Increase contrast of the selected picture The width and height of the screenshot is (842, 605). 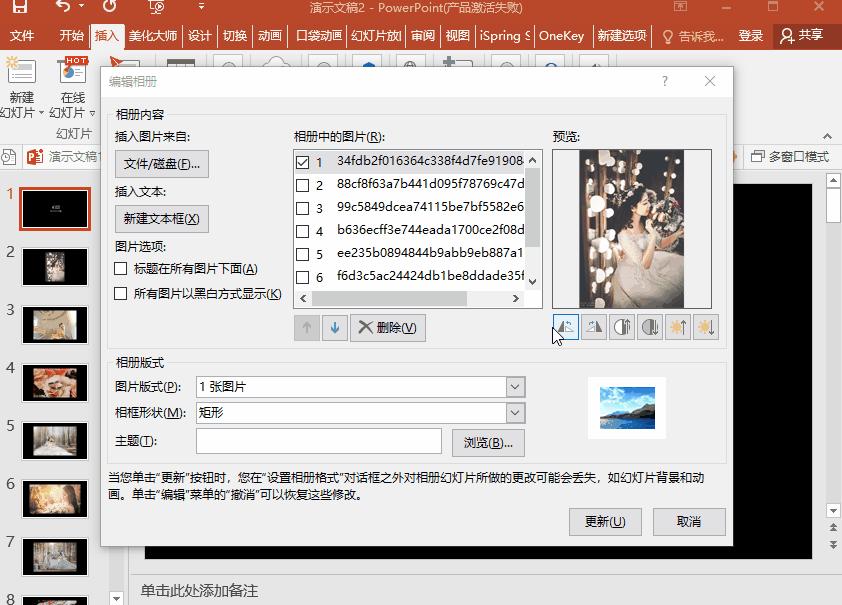[x=620, y=325]
